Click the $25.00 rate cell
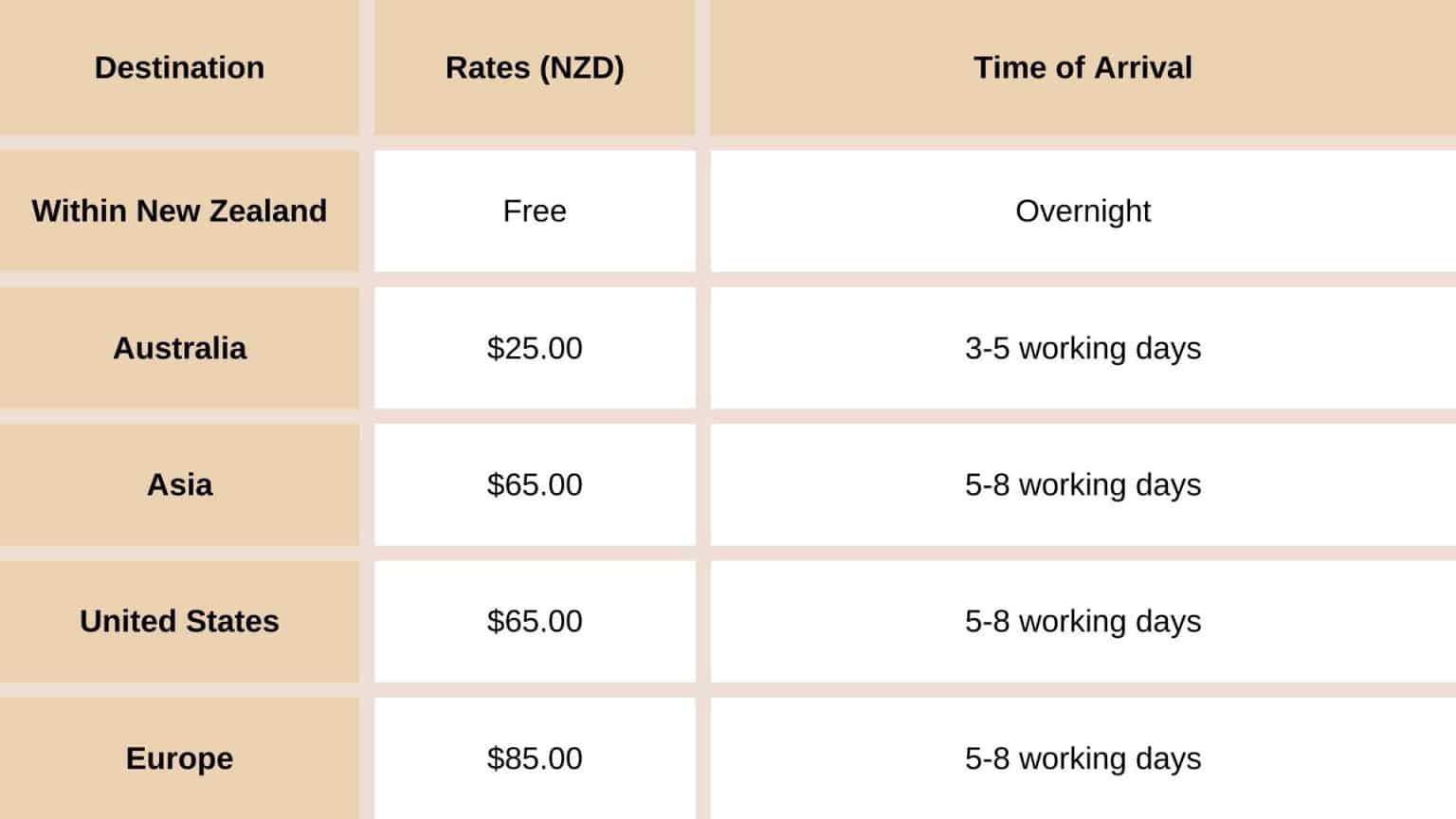This screenshot has width=1456, height=819. click(x=535, y=348)
